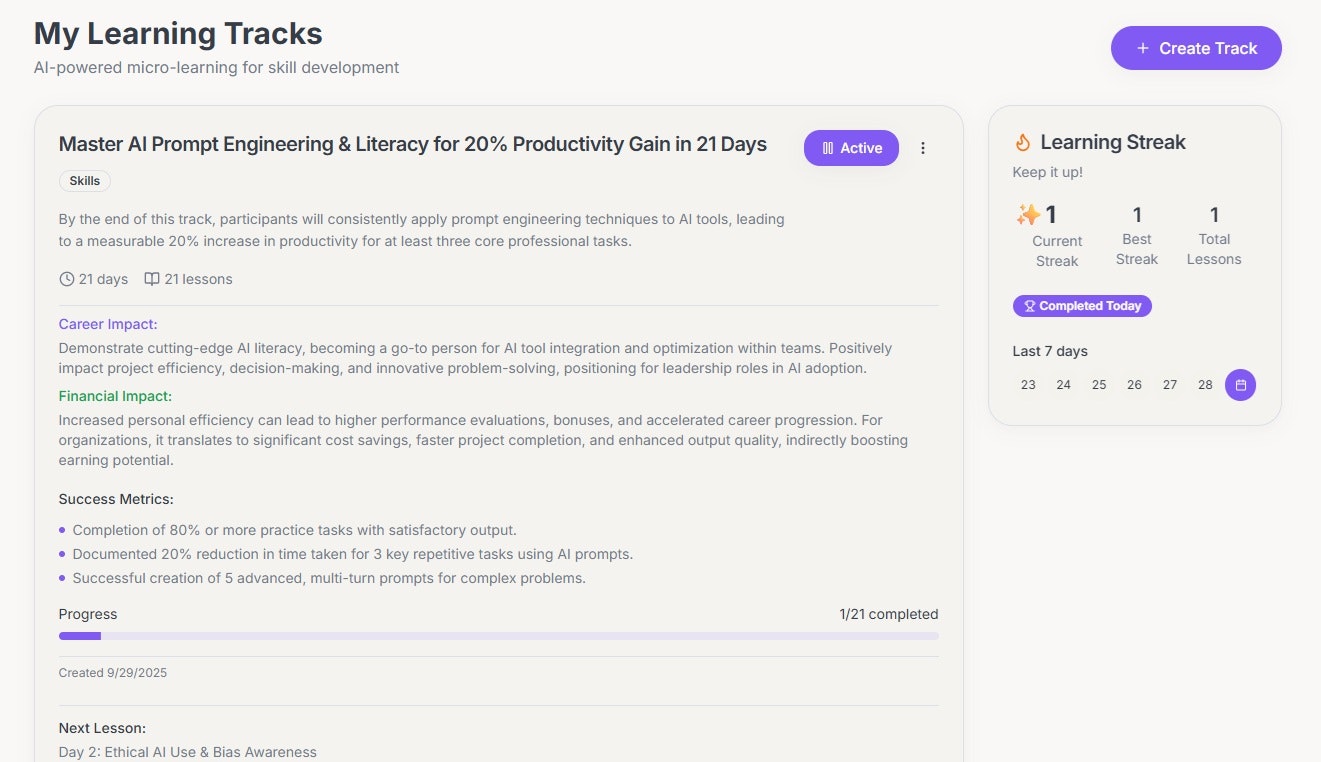Click the sparkle icon next to Current Streak

pos(1028,213)
